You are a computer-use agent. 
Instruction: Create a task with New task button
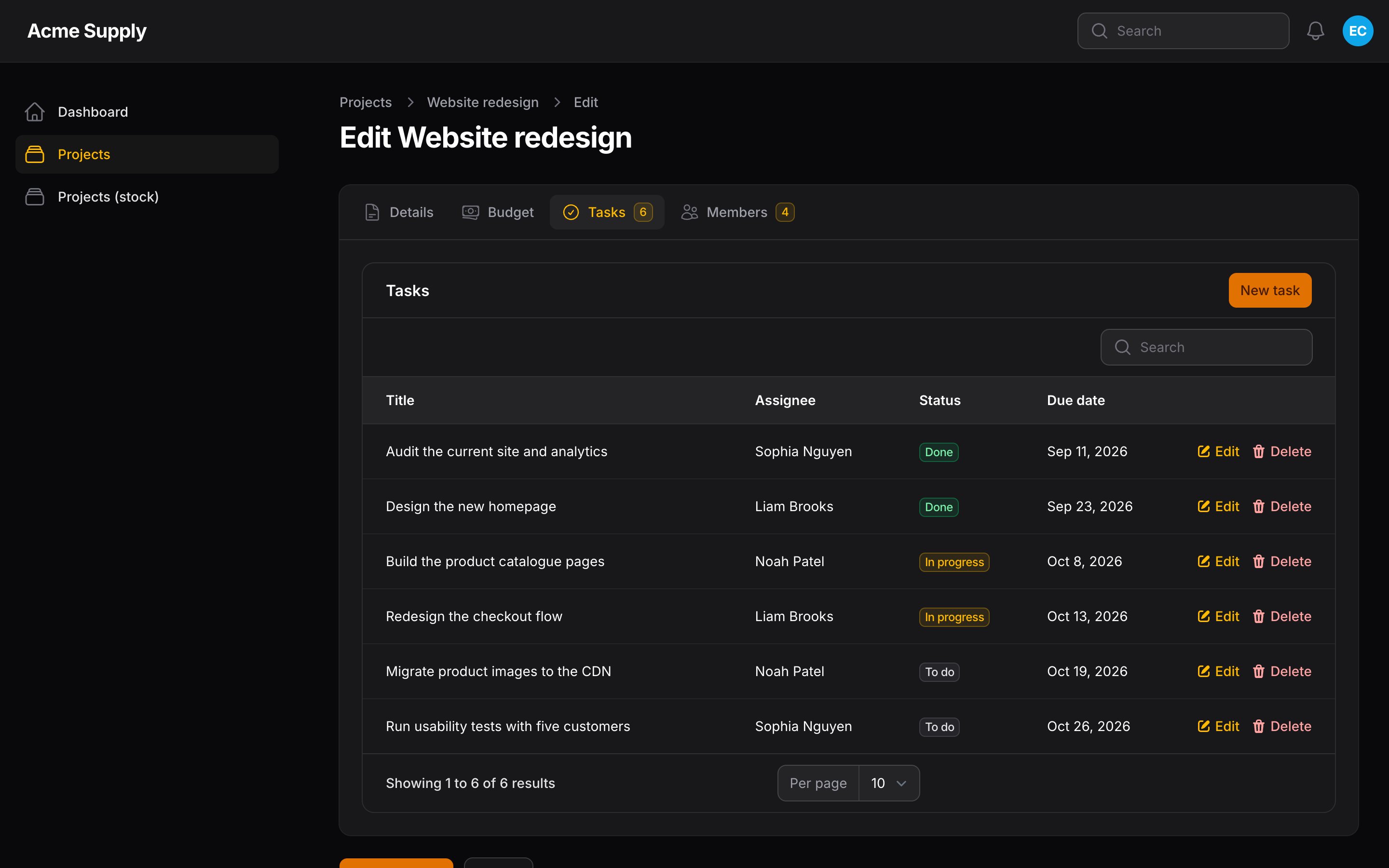click(1269, 290)
